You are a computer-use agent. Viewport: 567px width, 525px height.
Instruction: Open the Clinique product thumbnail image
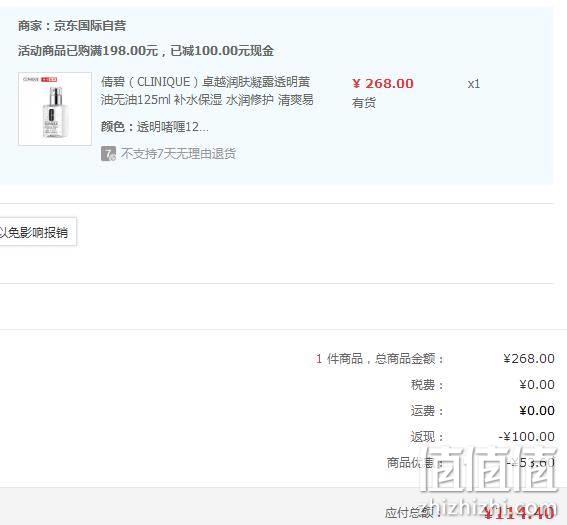click(55, 109)
